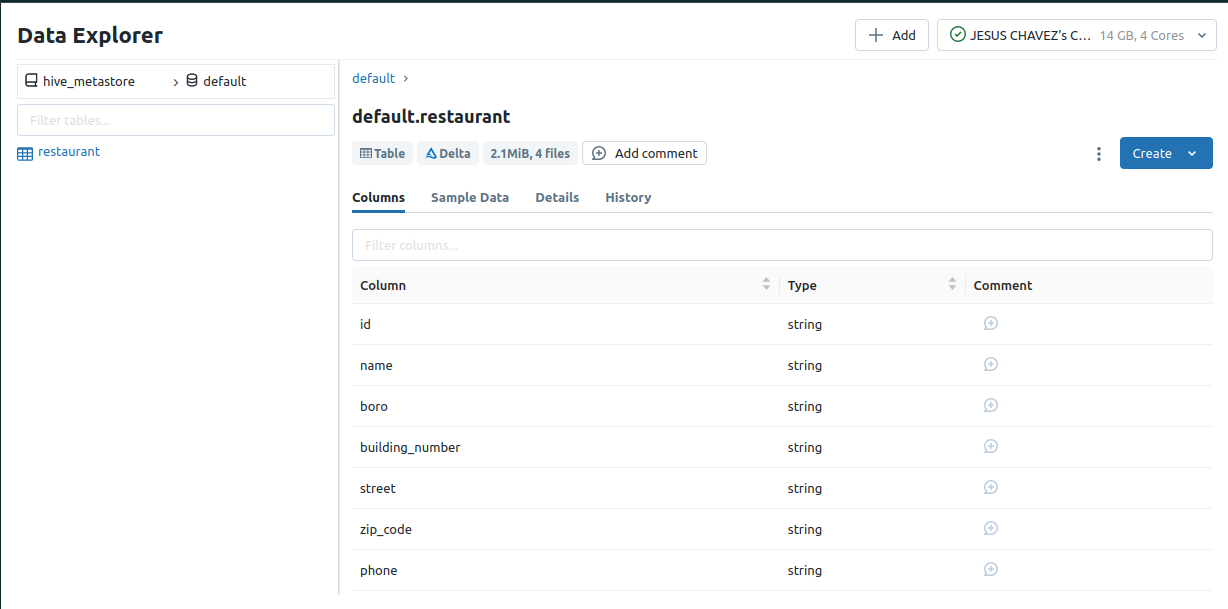Image resolution: width=1228 pixels, height=609 pixels.
Task: Click the hive_metastore catalog icon
Action: click(30, 81)
